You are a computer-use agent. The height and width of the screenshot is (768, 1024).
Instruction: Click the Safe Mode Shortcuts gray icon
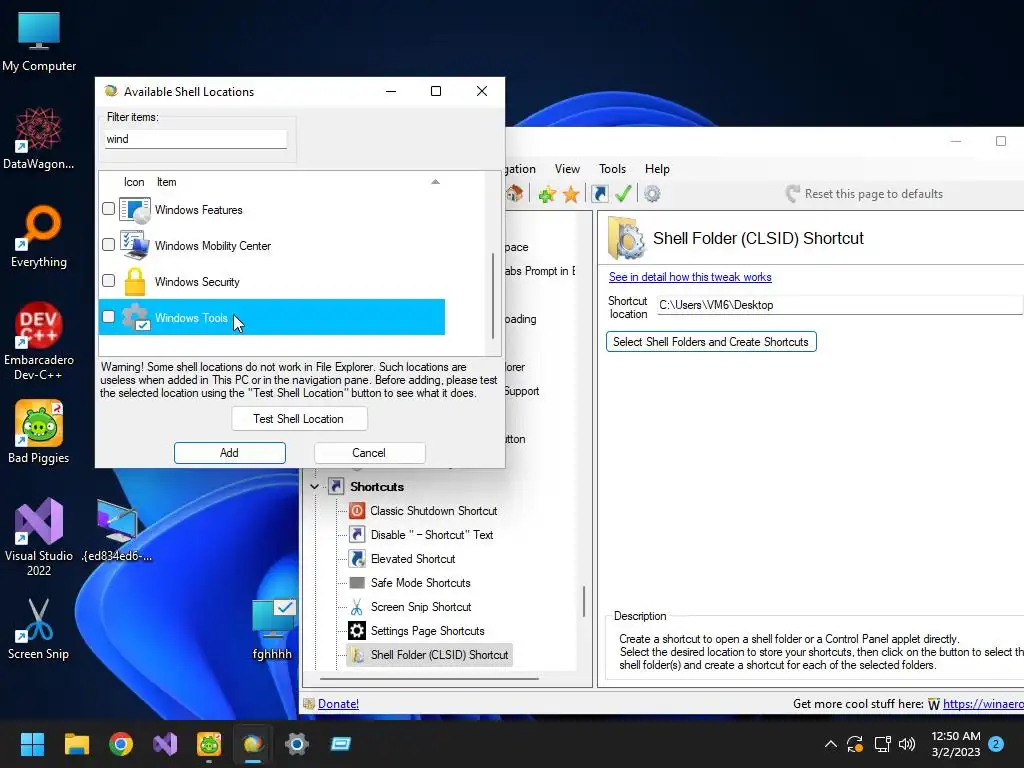357,583
